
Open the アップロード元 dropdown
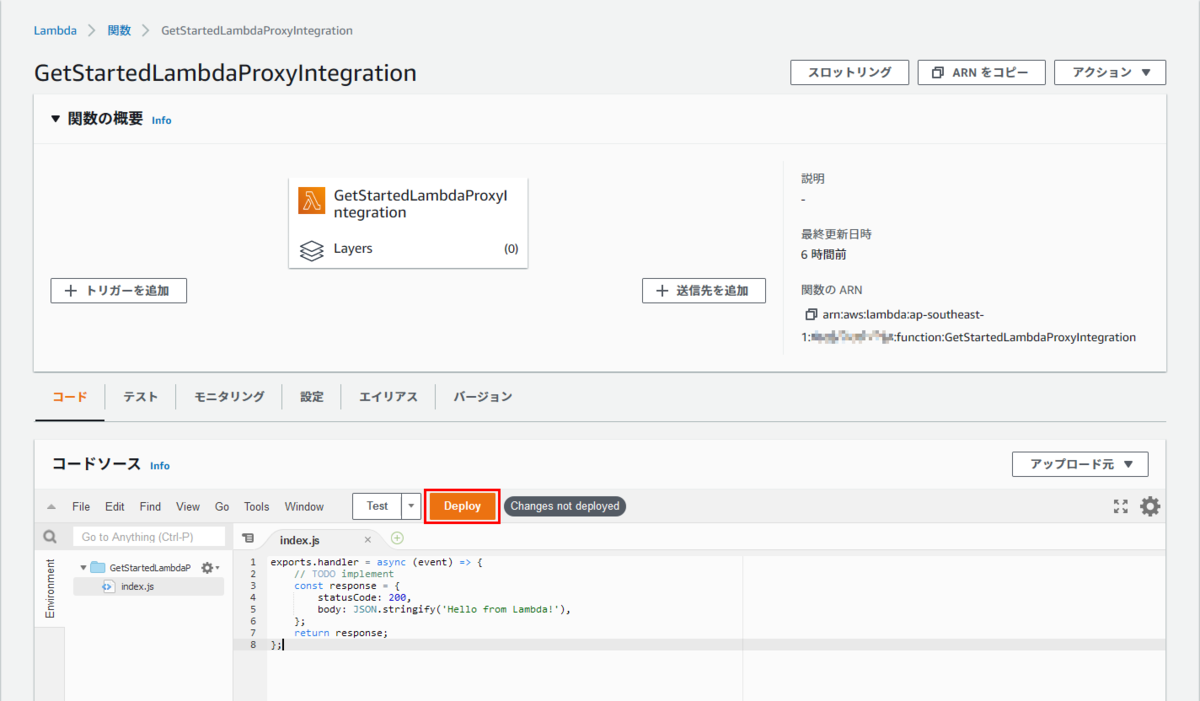[1080, 464]
